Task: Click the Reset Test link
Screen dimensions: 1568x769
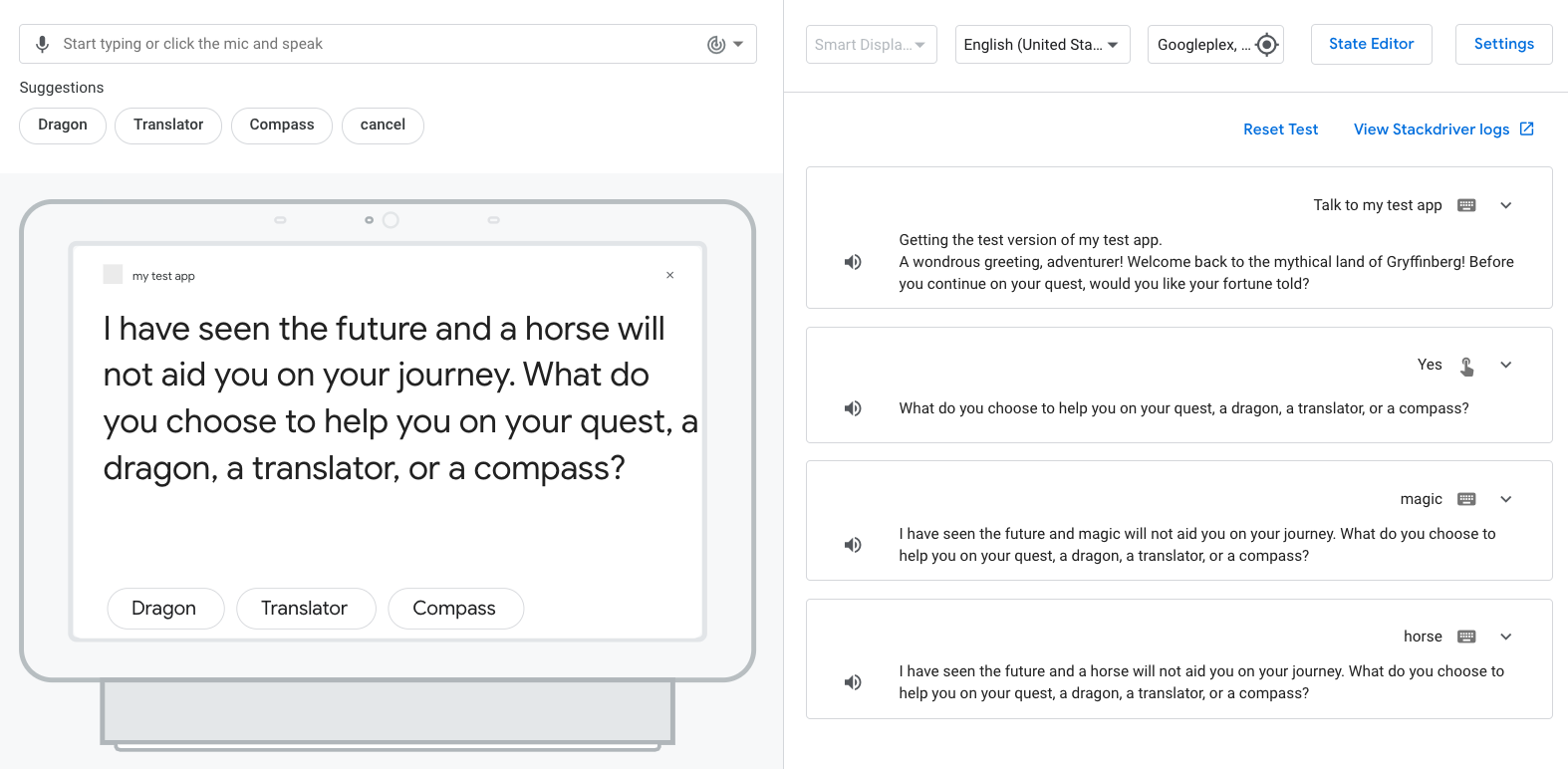Action: tap(1280, 129)
